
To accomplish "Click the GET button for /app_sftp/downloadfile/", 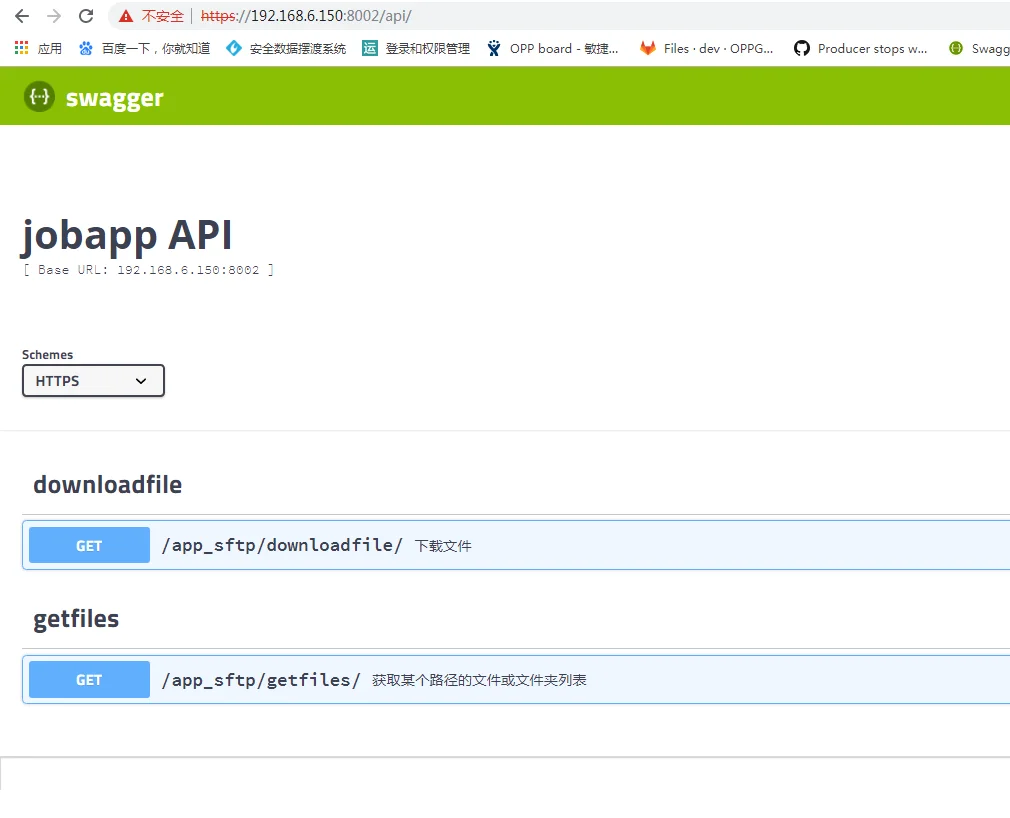I will click(90, 546).
